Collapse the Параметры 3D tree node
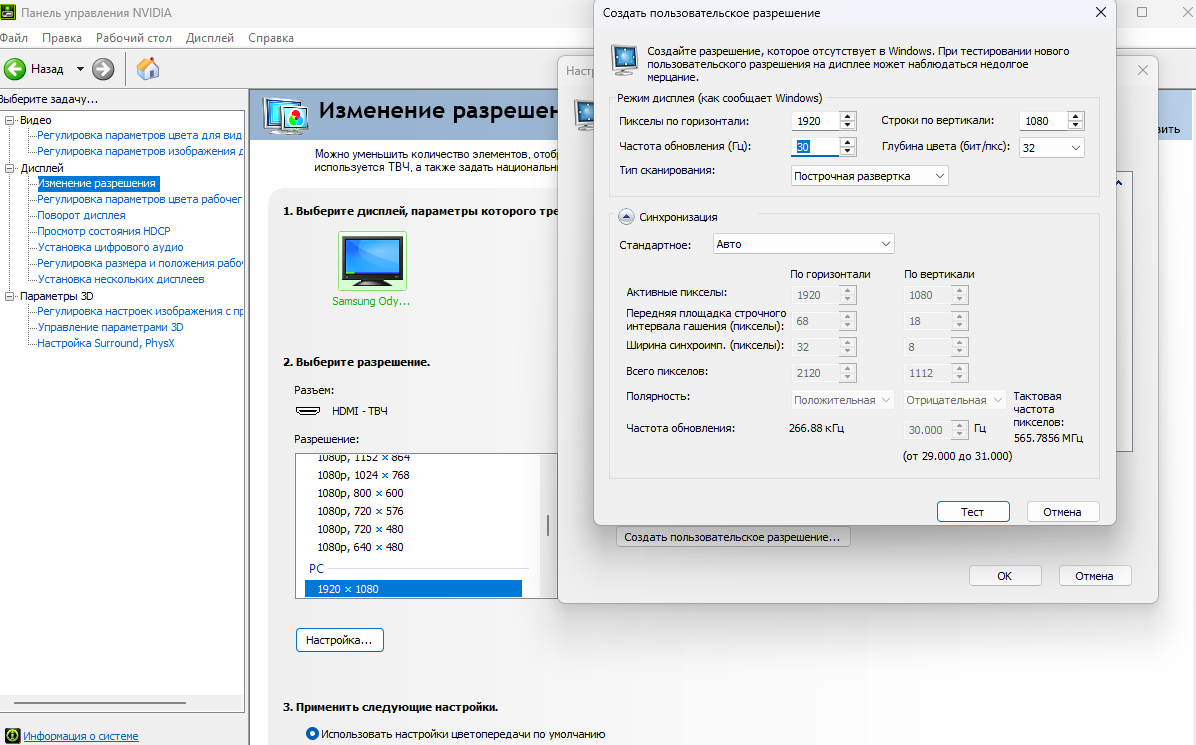 pos(10,296)
